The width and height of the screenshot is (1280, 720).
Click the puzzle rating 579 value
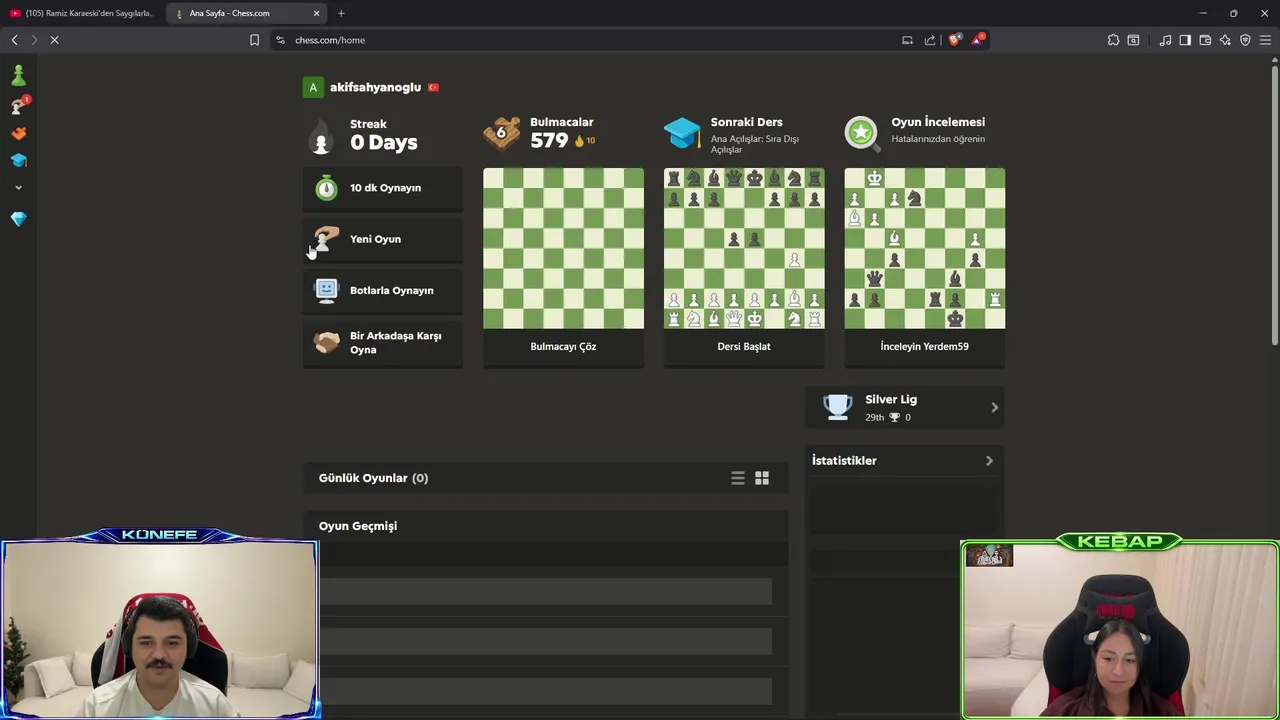(549, 141)
